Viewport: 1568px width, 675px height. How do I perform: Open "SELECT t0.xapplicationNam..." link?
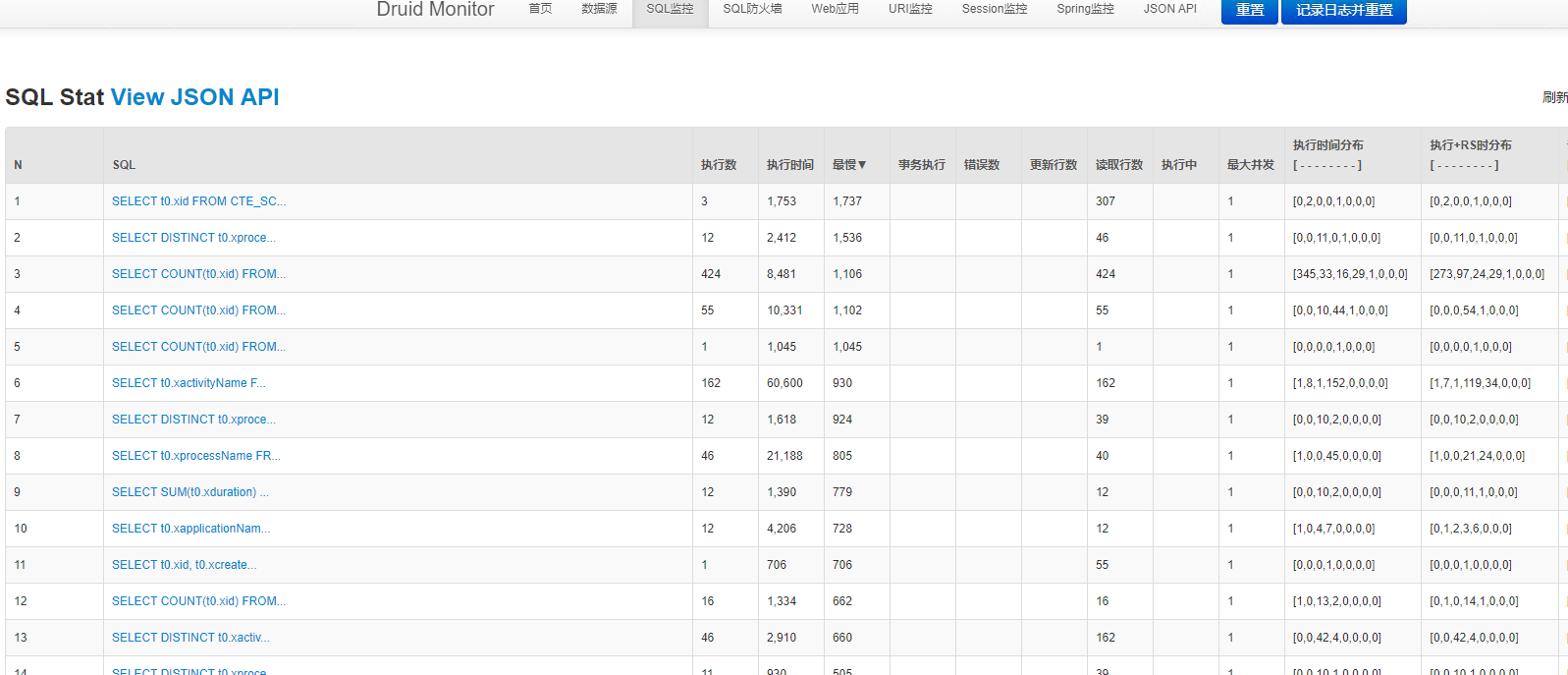tap(190, 529)
